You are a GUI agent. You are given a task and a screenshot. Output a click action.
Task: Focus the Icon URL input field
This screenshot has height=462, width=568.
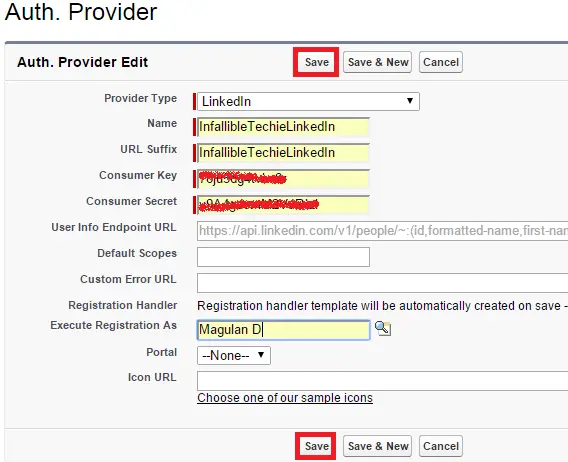click(x=383, y=381)
